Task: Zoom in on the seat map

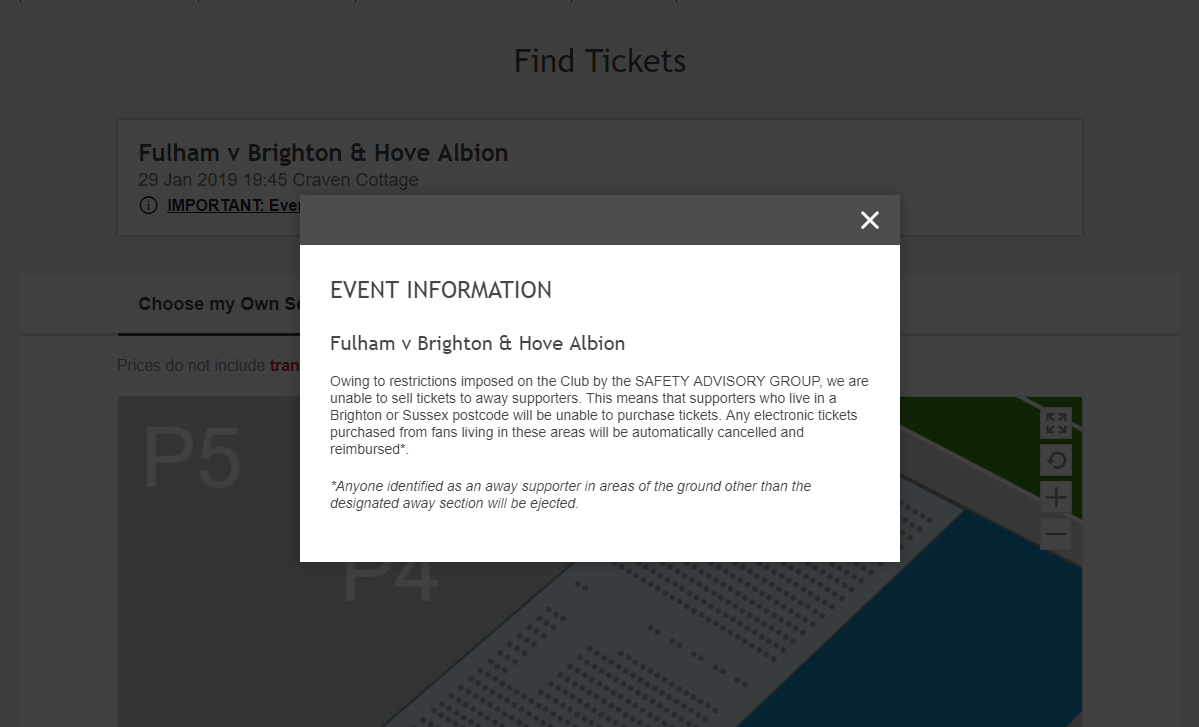Action: click(x=1056, y=498)
